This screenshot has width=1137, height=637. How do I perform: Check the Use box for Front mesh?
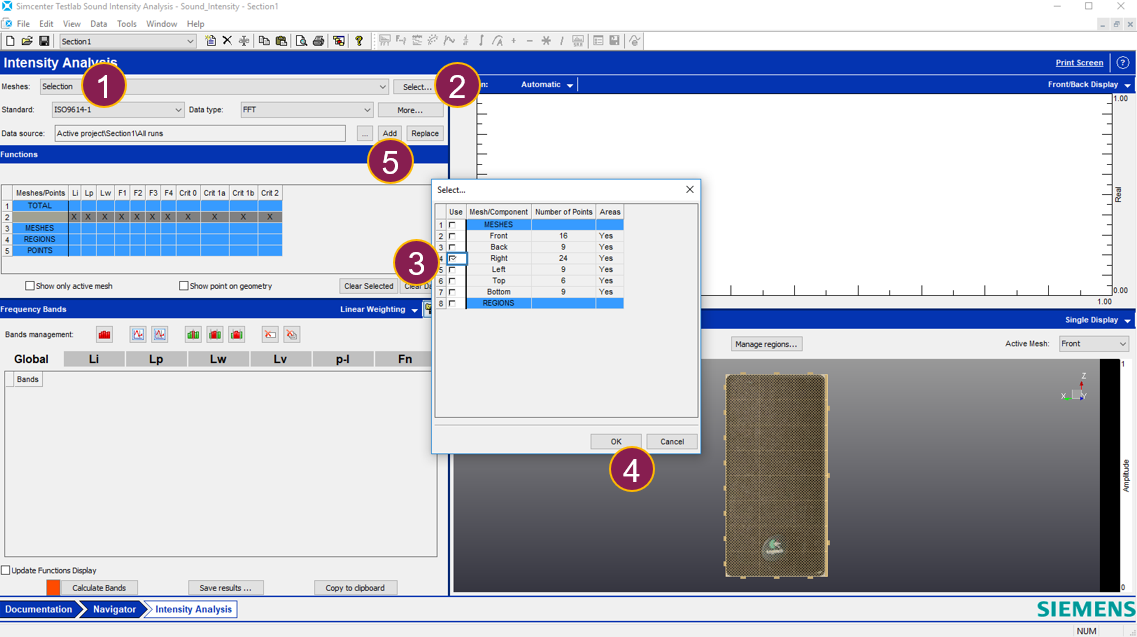pos(452,236)
